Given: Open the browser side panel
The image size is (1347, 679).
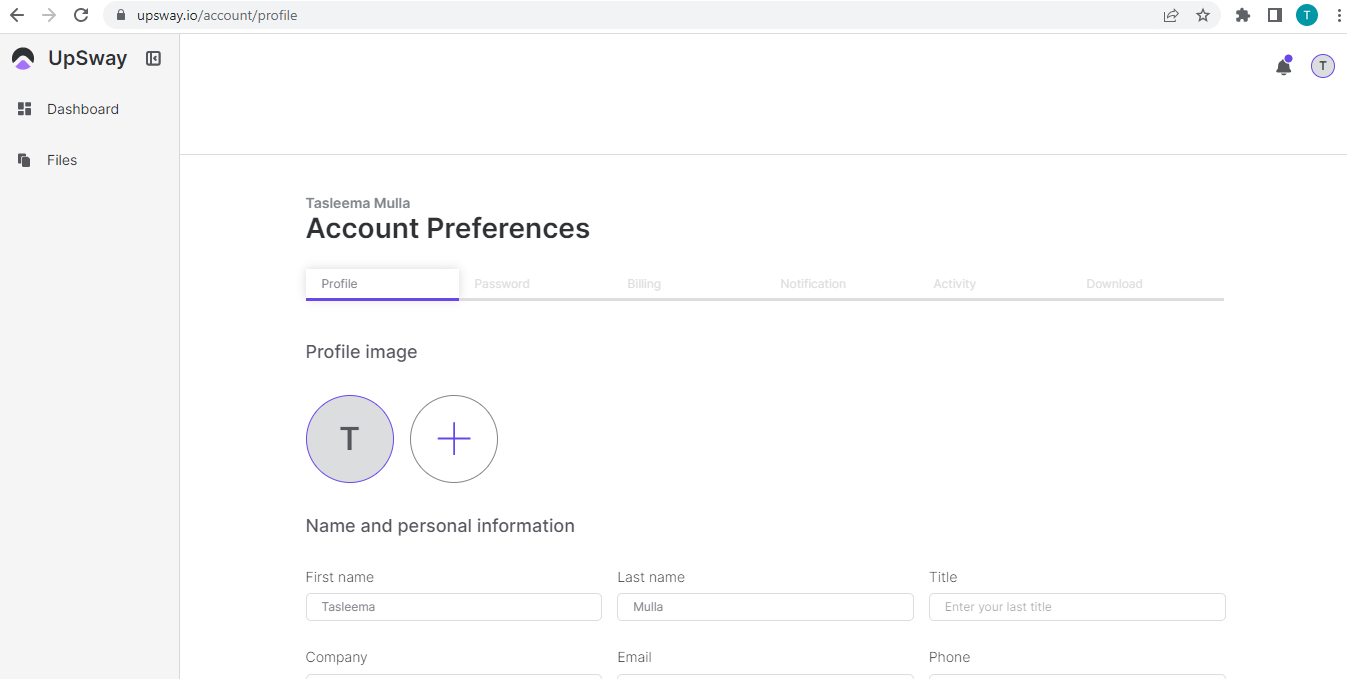Looking at the screenshot, I should [x=1274, y=15].
